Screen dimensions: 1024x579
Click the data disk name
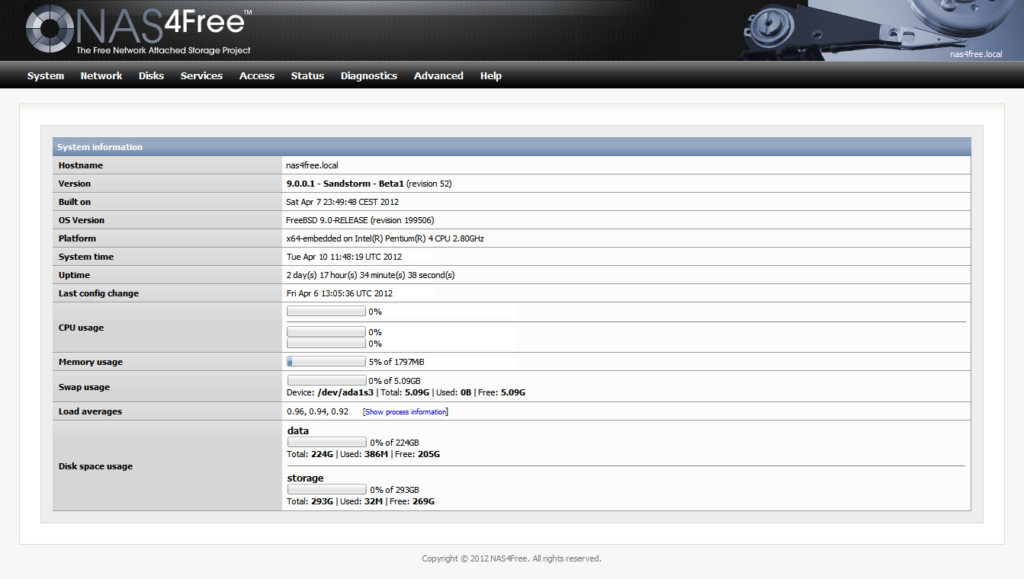coord(298,431)
